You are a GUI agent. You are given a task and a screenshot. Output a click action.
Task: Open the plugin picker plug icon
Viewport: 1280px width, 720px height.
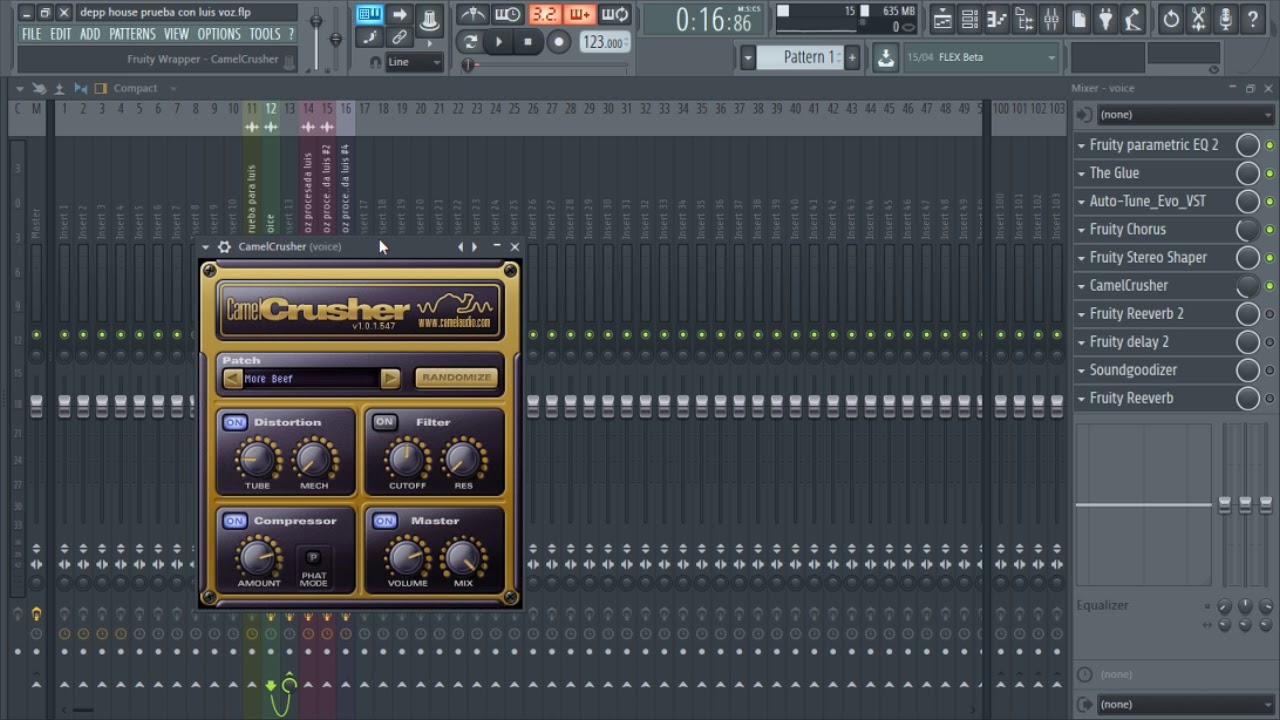point(1106,19)
